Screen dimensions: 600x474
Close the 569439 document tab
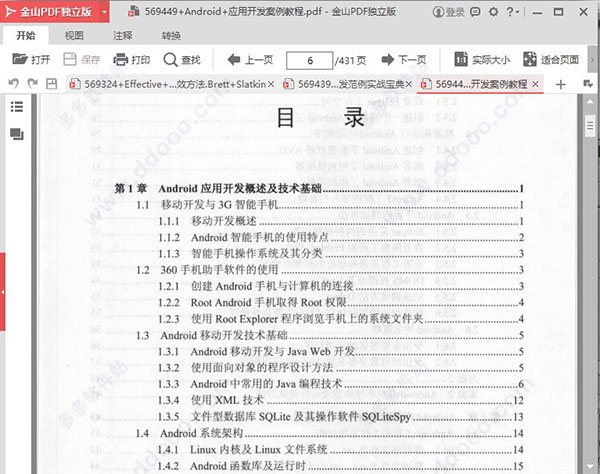tap(409, 84)
